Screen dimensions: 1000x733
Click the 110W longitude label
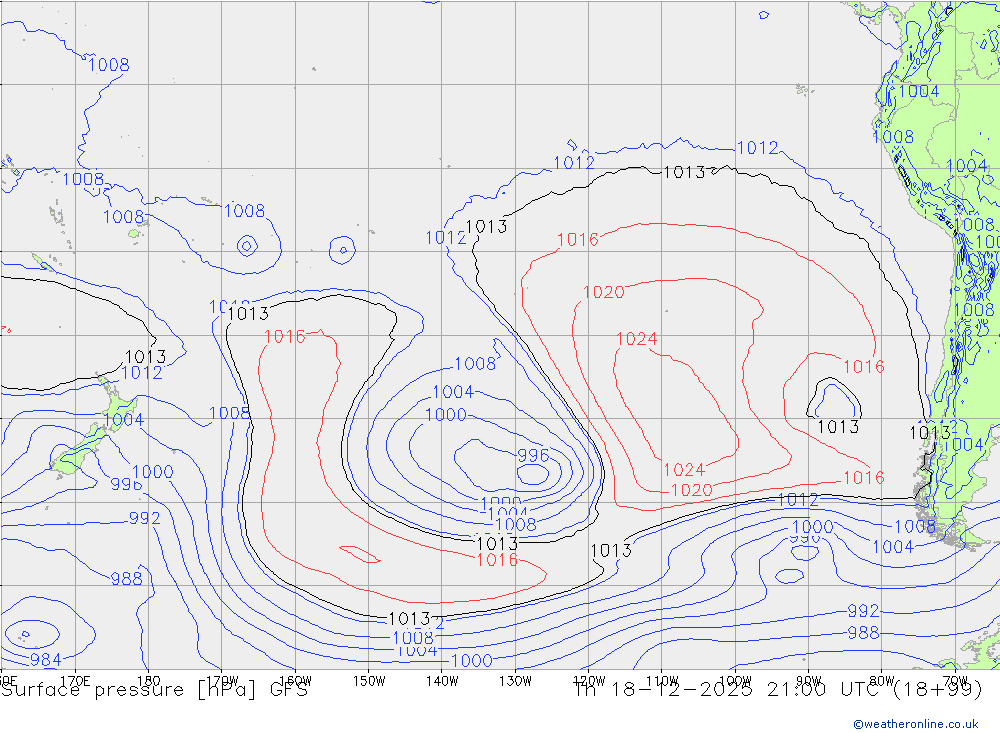point(662,680)
